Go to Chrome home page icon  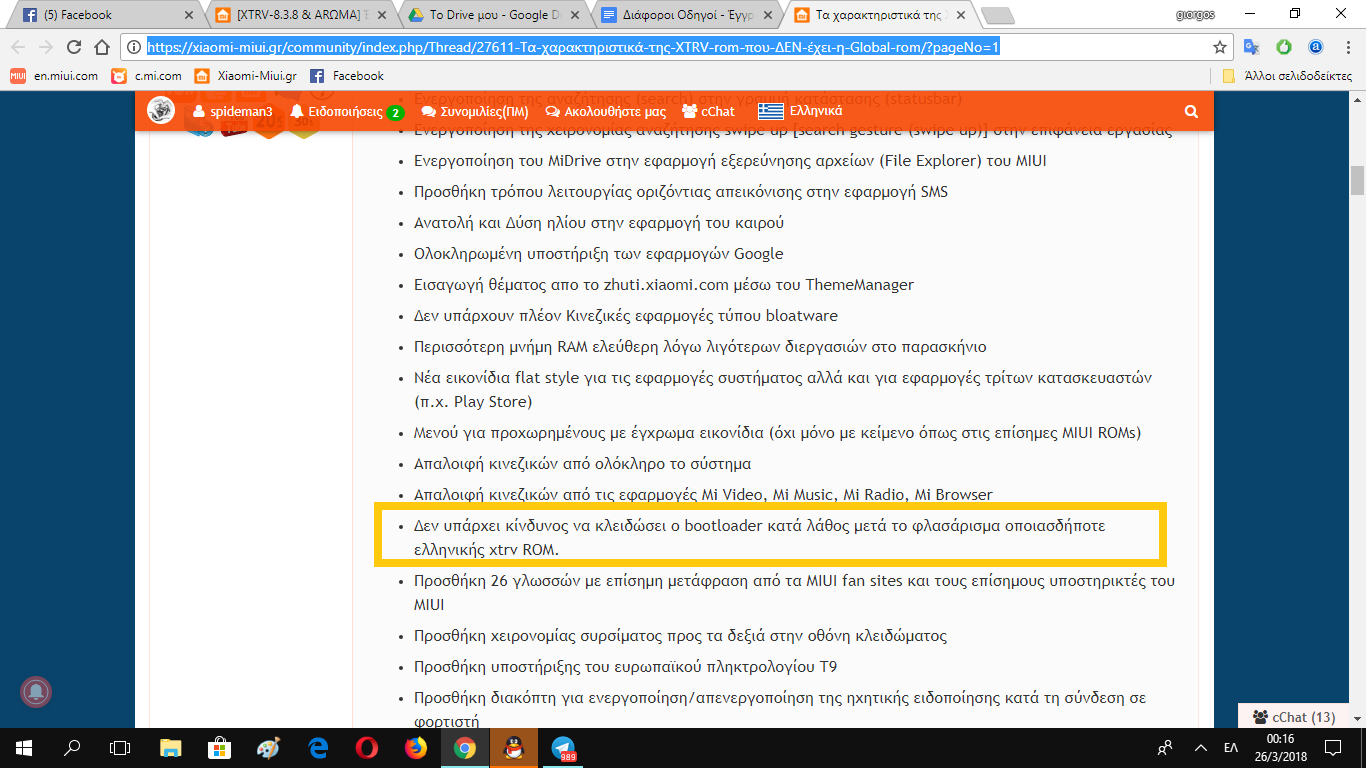point(101,47)
